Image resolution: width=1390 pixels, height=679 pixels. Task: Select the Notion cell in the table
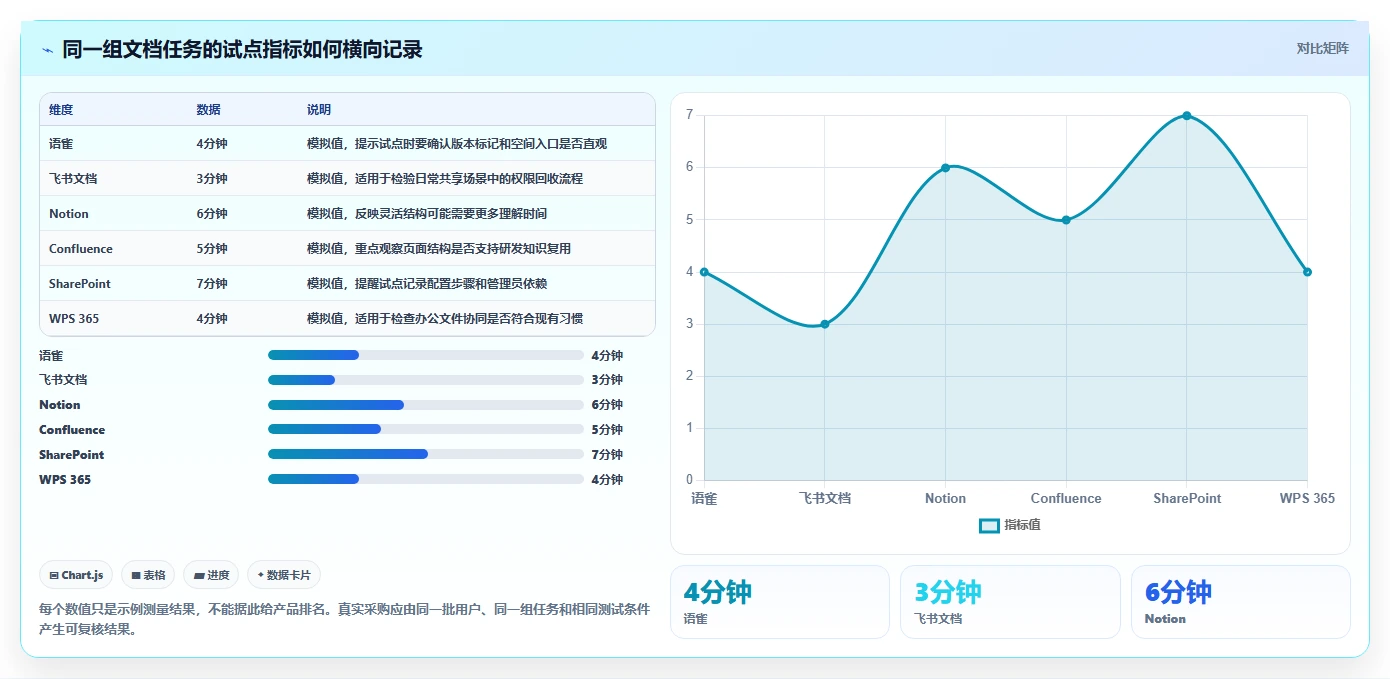tap(69, 214)
